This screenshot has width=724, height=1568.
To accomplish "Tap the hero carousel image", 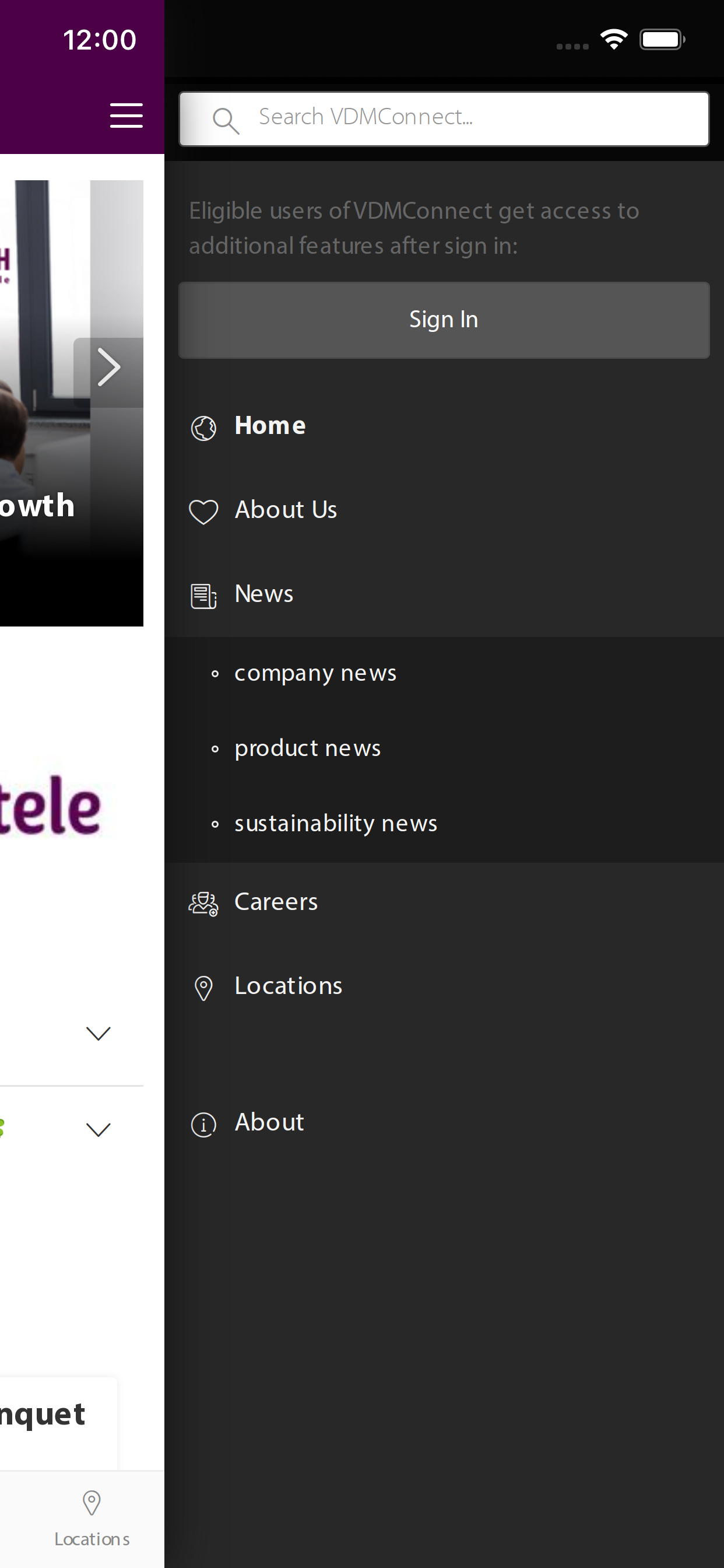I will click(x=71, y=403).
